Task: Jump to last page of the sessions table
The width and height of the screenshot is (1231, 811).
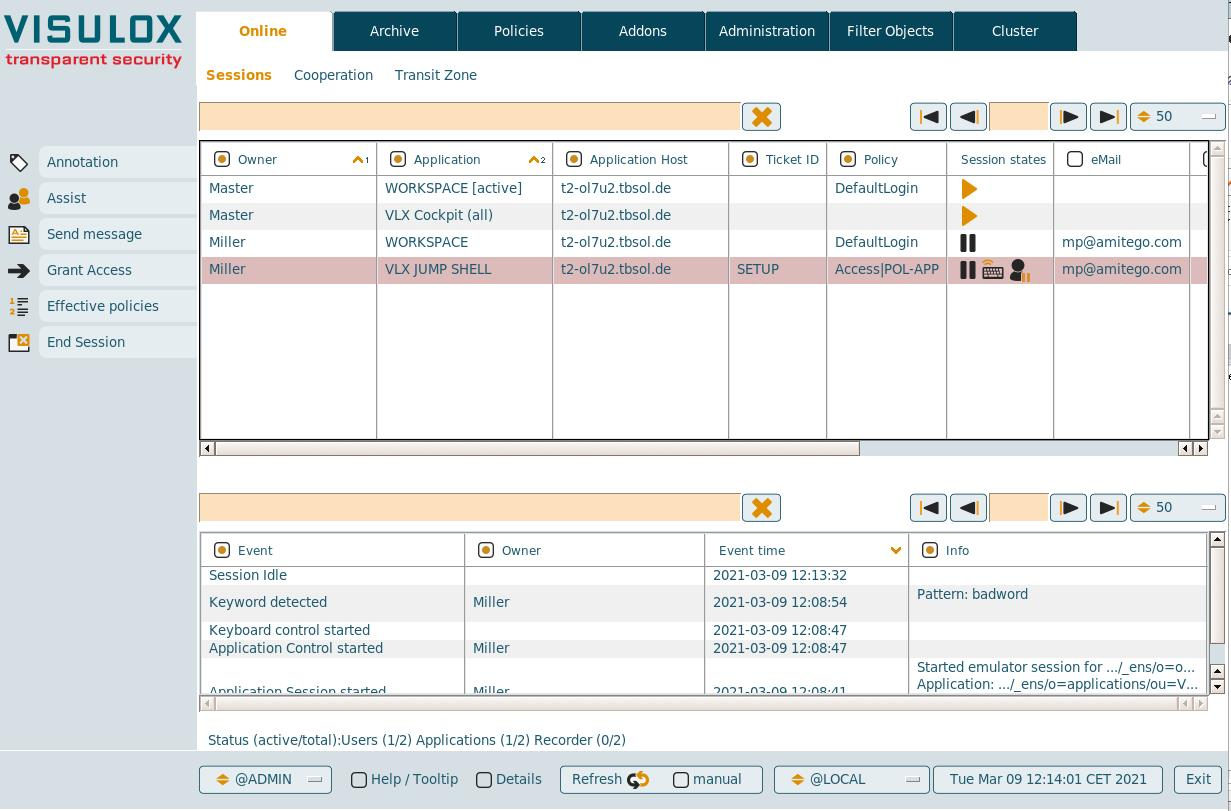Action: pyautogui.click(x=1108, y=117)
